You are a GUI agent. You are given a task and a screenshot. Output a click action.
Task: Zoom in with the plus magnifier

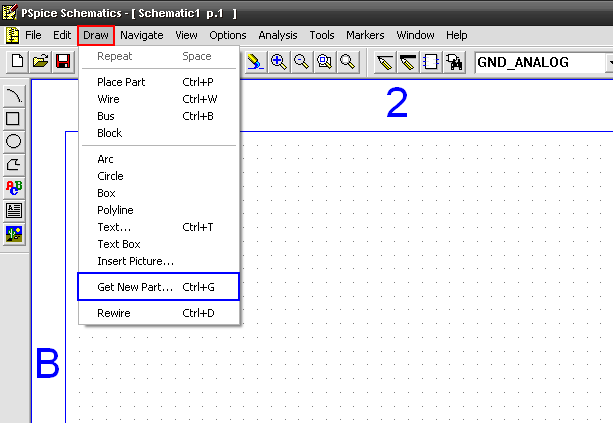point(278,62)
